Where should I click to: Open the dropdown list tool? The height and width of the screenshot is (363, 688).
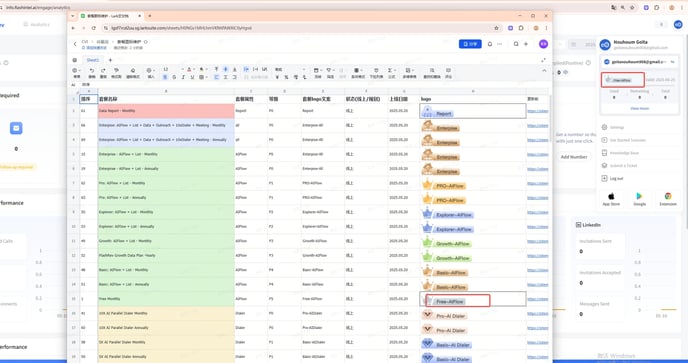pyautogui.click(x=376, y=72)
